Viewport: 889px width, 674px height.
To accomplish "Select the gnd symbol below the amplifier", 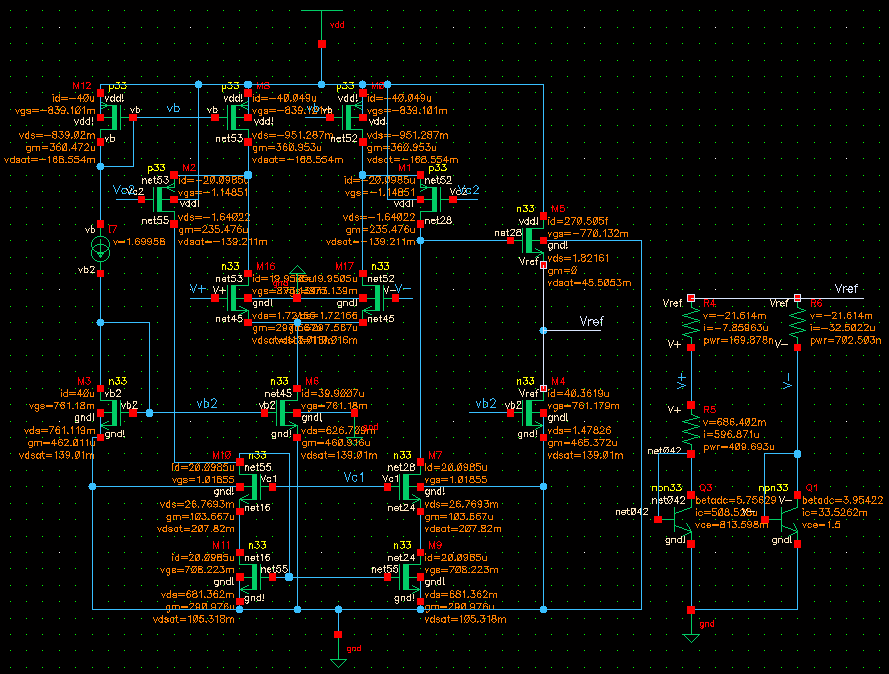I will click(338, 651).
